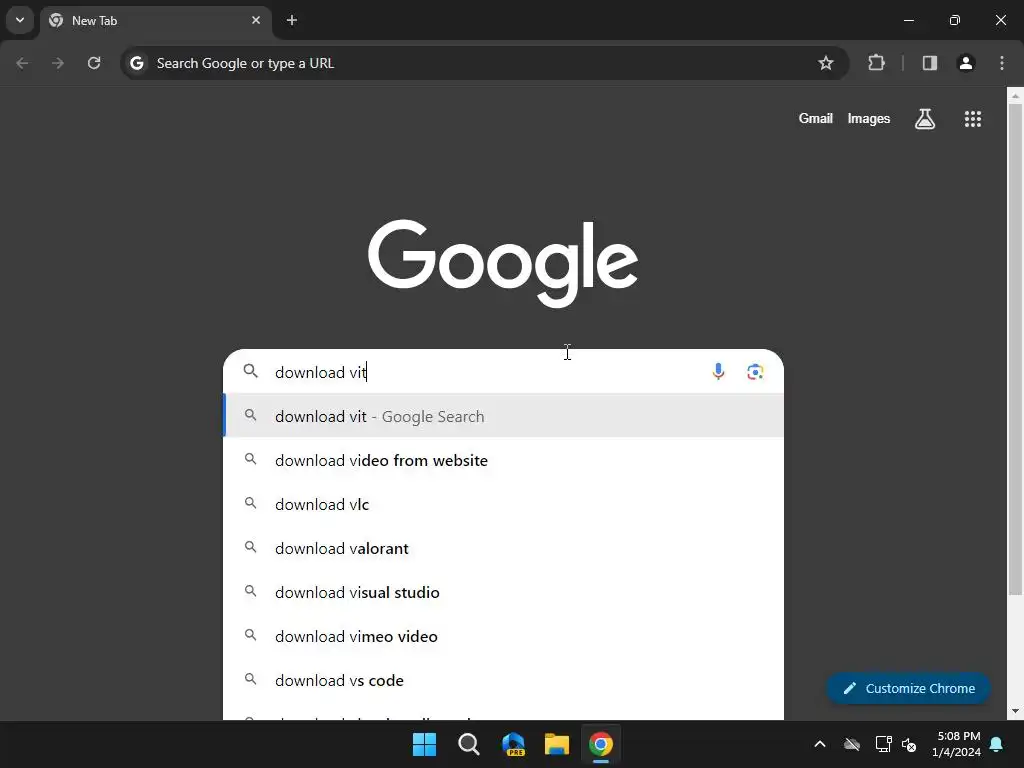Click the Customize Chrome button
The image size is (1024, 768).
pyautogui.click(x=908, y=688)
